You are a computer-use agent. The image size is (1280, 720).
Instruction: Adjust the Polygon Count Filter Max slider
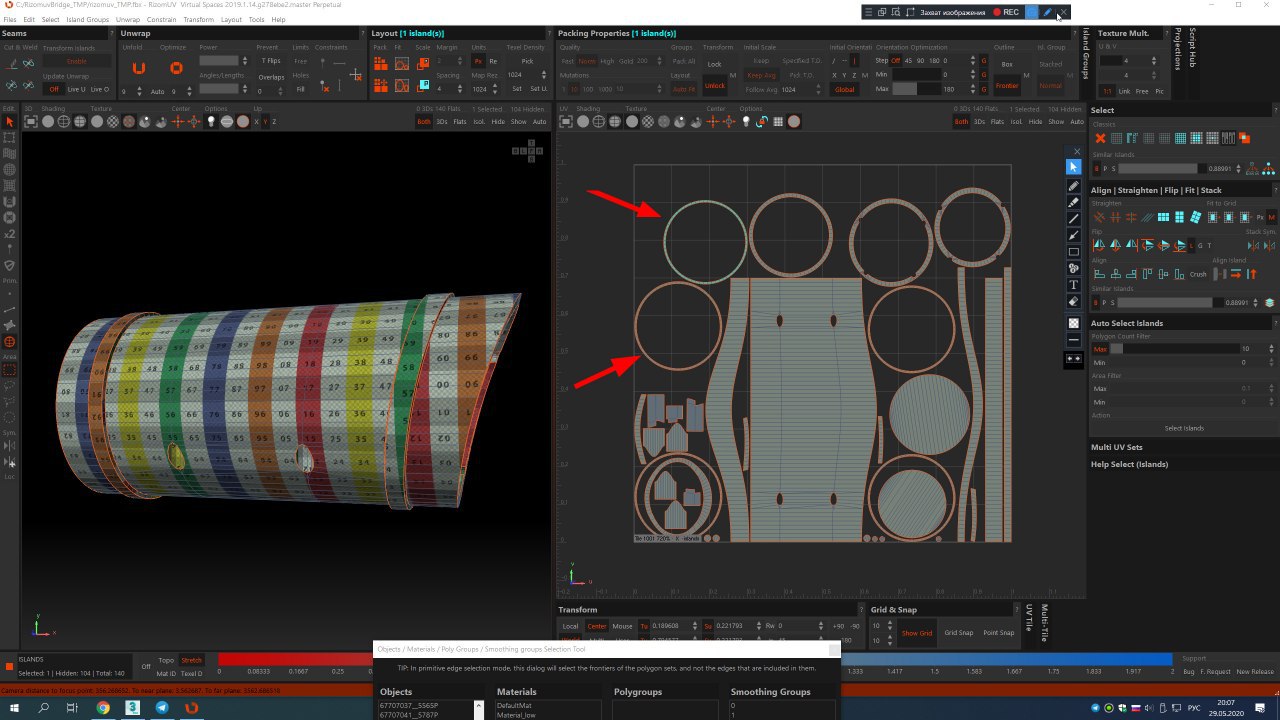point(1176,349)
